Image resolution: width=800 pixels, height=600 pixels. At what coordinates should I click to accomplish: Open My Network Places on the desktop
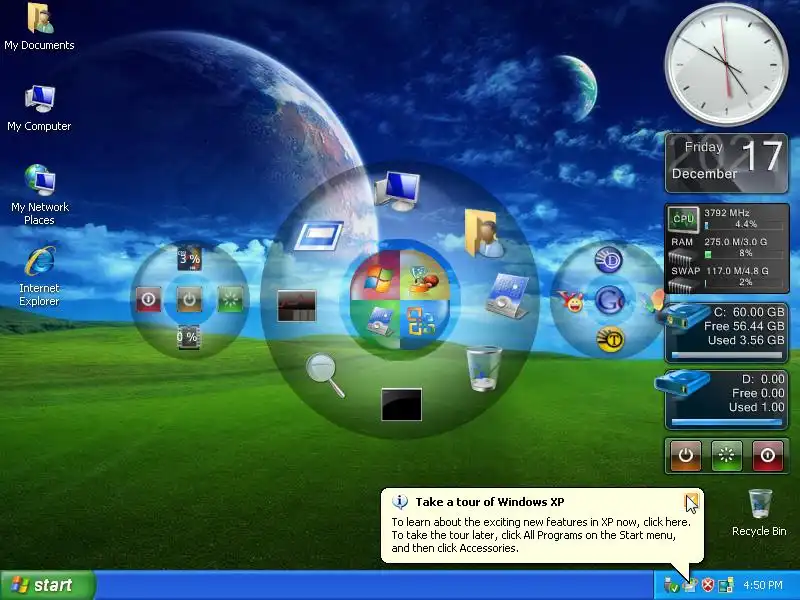[x=39, y=195]
